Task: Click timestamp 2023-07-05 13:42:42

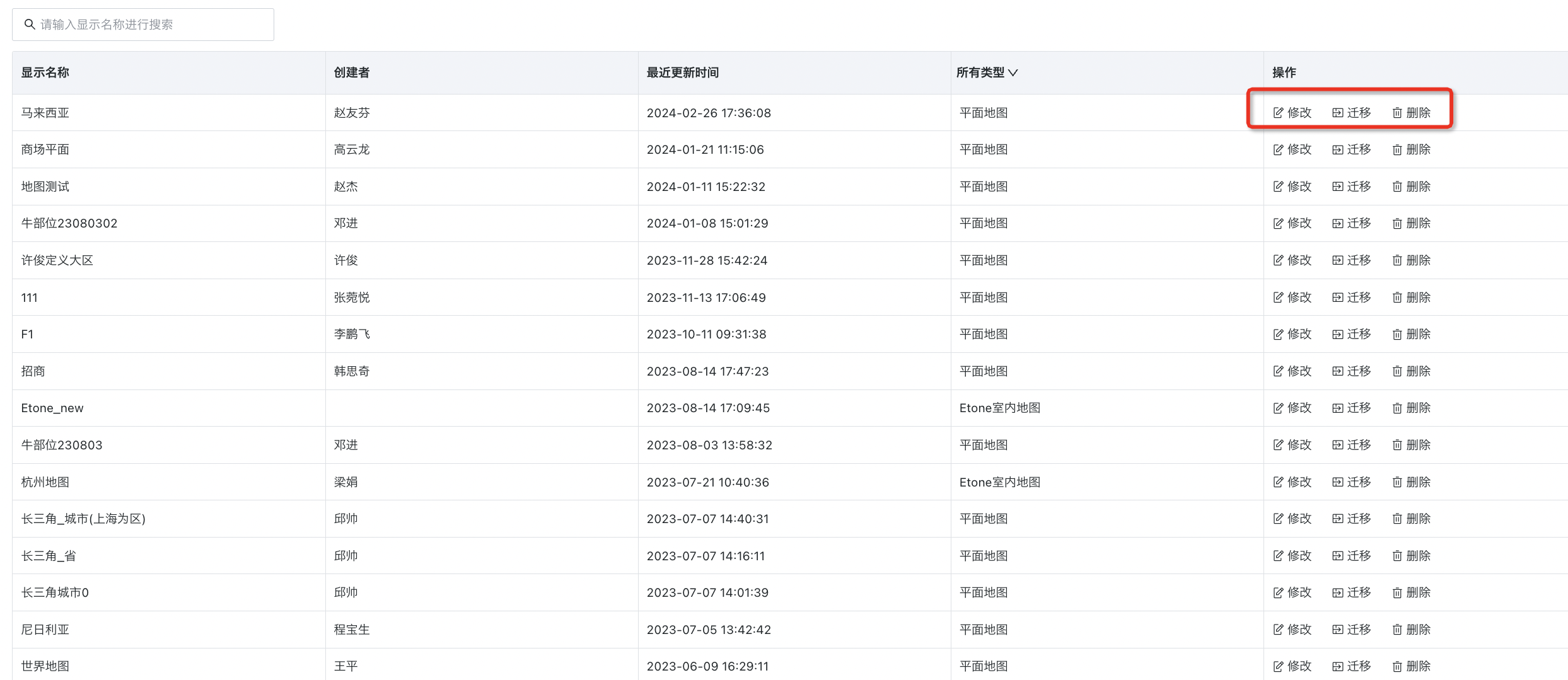Action: click(x=709, y=630)
